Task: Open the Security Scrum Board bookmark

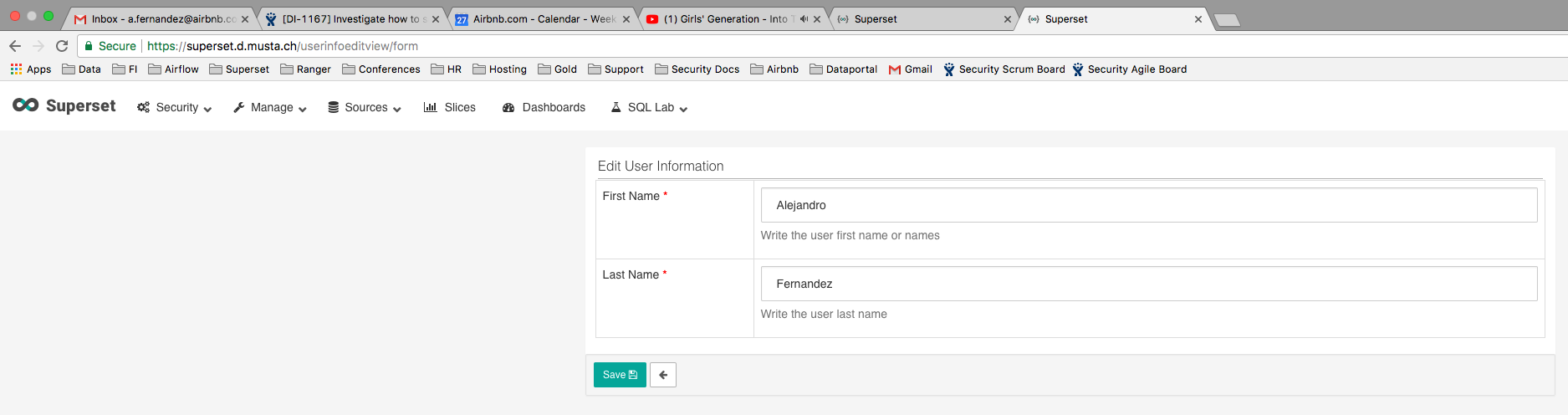Action: [1004, 69]
